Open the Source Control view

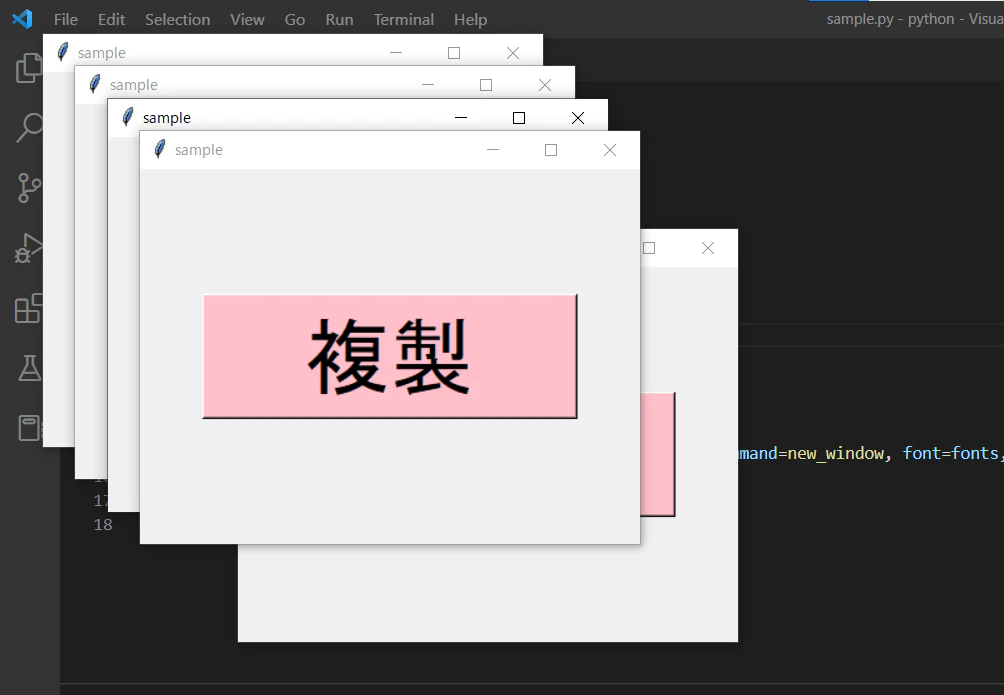29,188
